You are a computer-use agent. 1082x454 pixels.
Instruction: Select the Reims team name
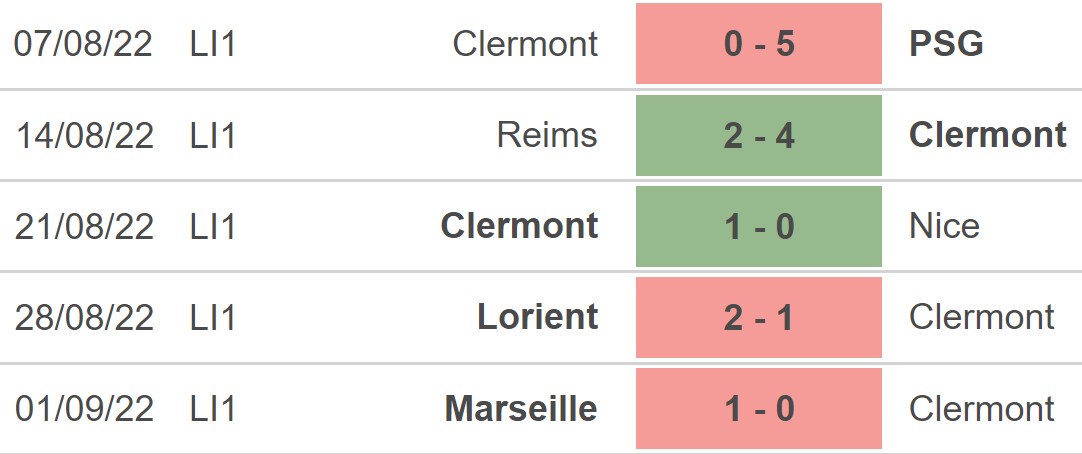coord(547,135)
